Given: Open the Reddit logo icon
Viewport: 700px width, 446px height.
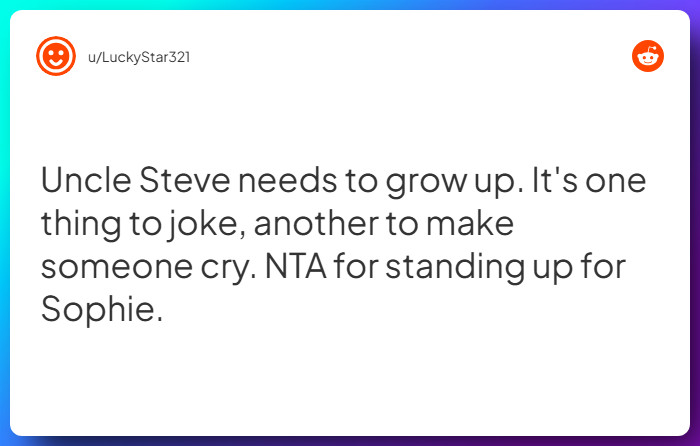Looking at the screenshot, I should tap(648, 56).
